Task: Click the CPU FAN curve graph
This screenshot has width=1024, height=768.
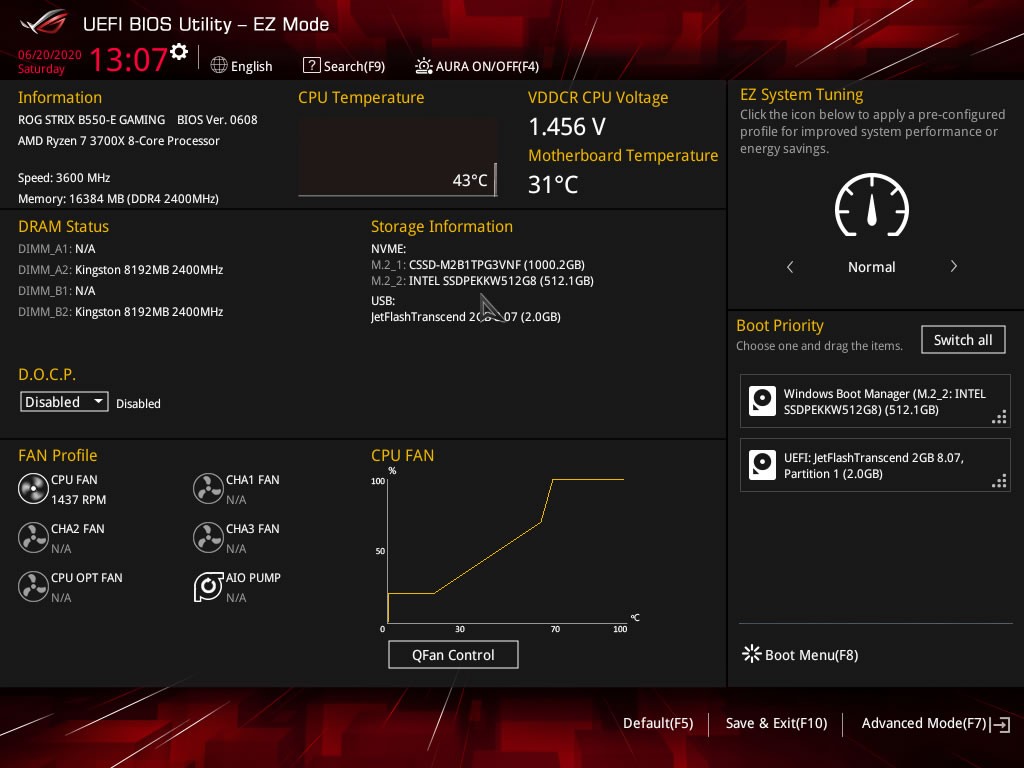Action: (x=506, y=551)
